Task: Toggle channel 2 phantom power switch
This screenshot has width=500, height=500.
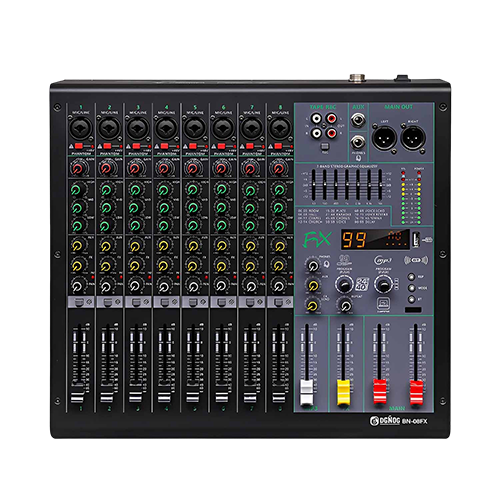Action: coord(107,146)
